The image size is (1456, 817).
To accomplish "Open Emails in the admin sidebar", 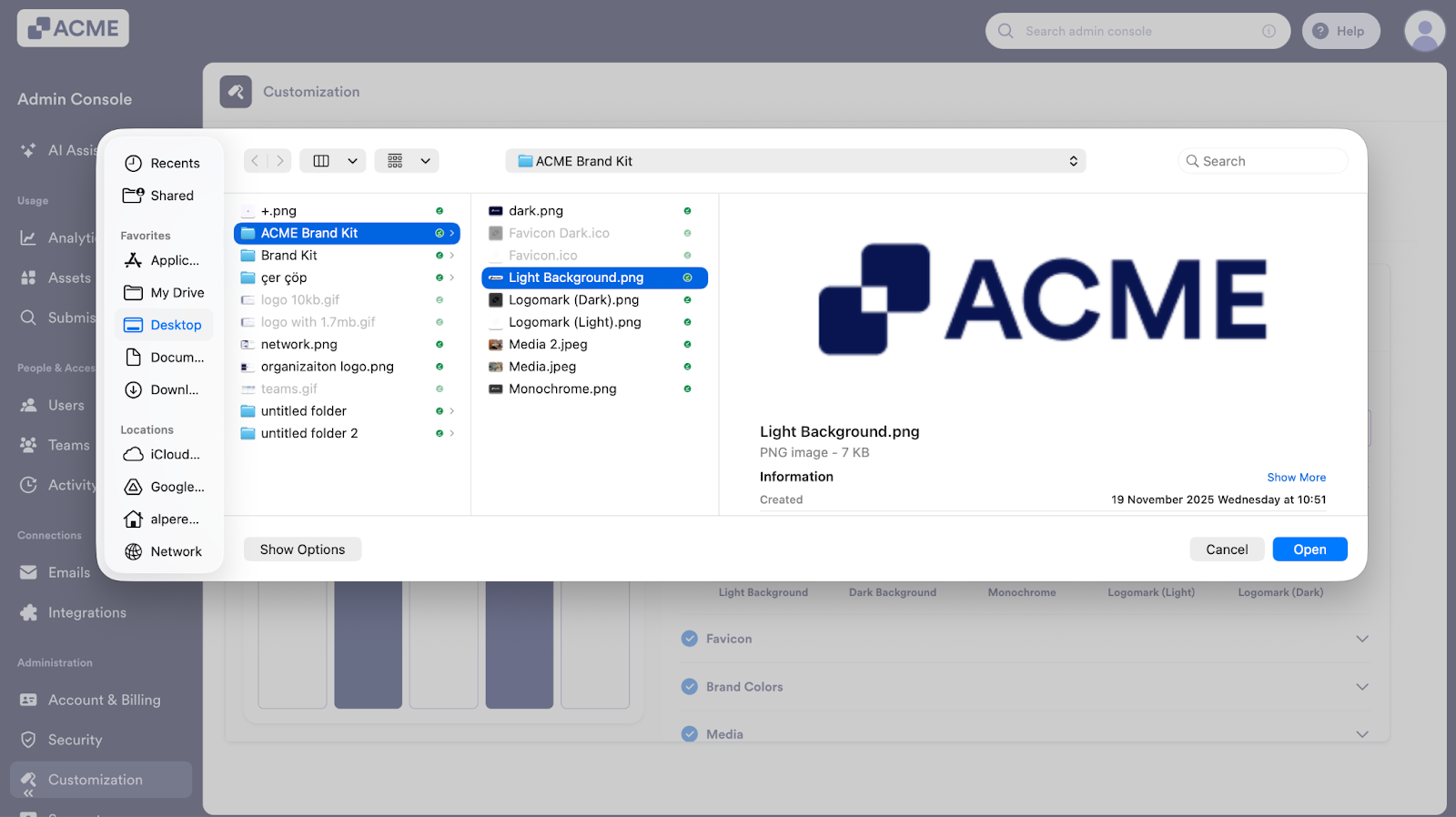I will click(x=56, y=573).
